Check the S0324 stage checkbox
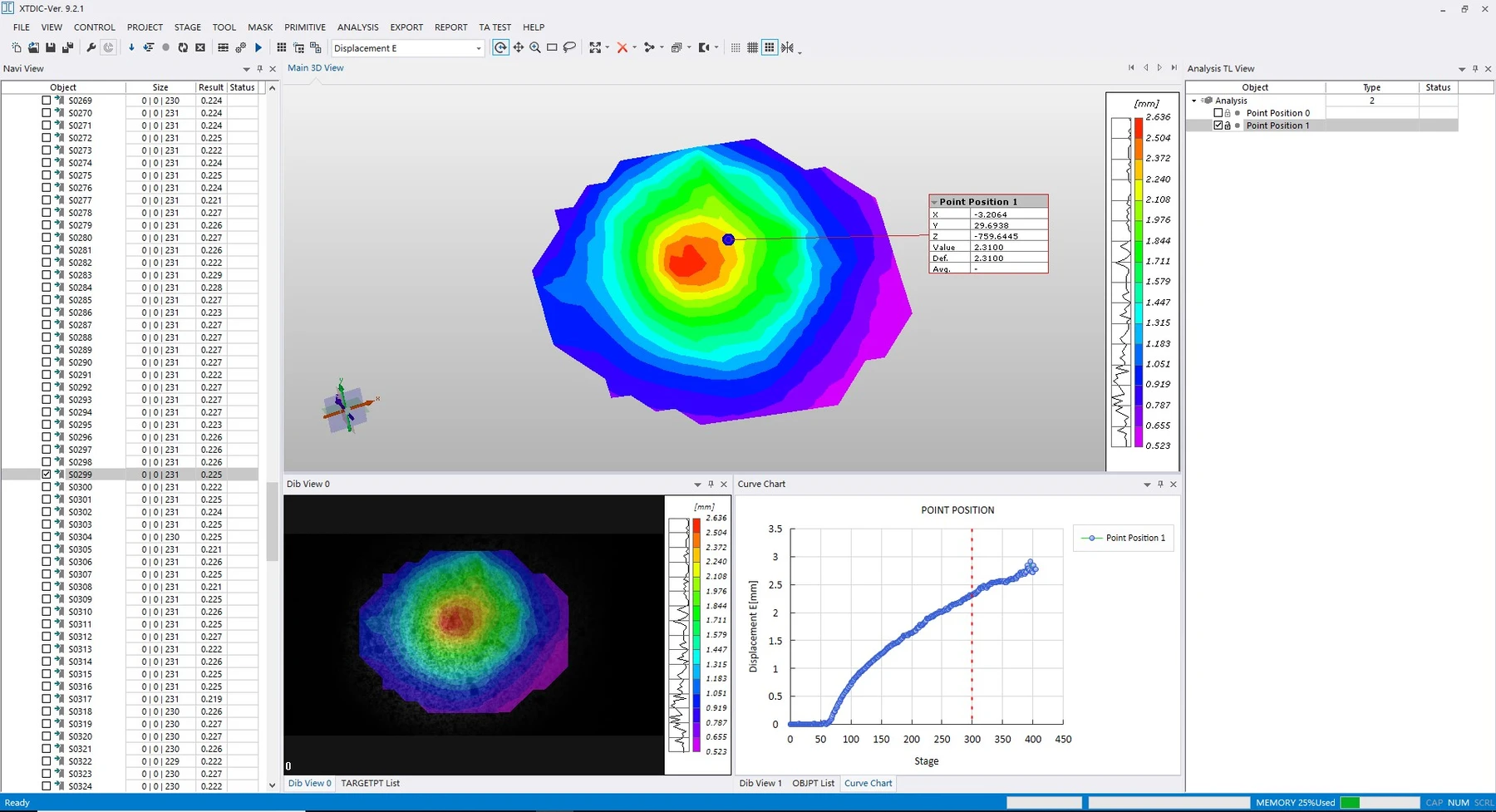Viewport: 1496px width, 812px height. (47, 785)
